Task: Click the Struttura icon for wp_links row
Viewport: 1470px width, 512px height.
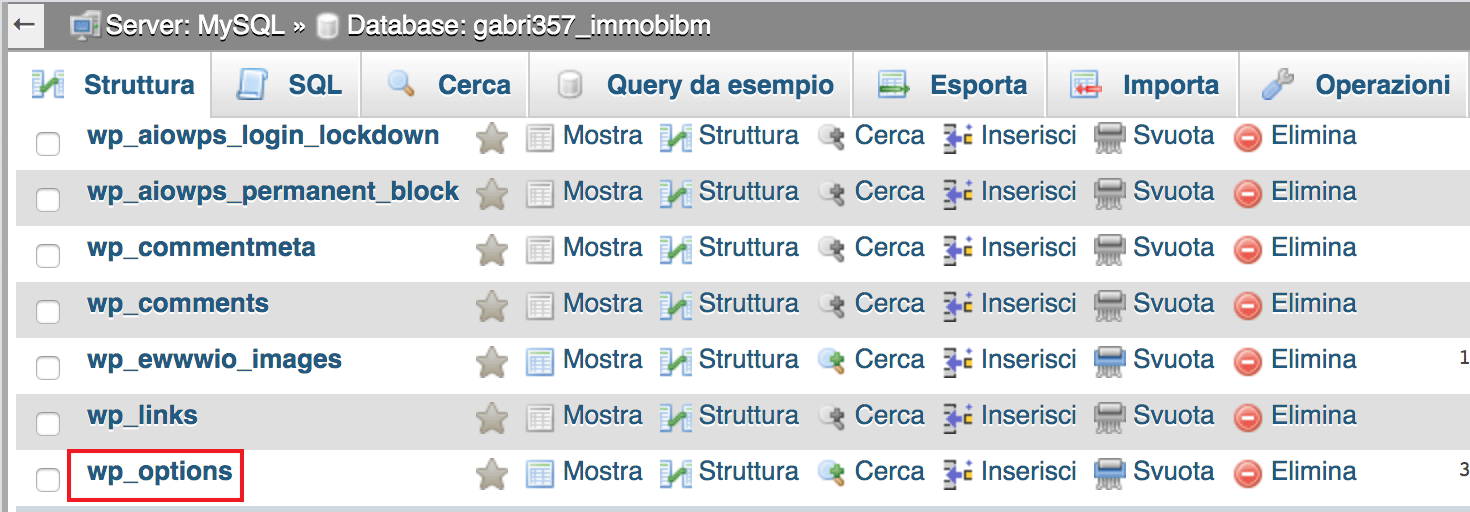Action: click(x=676, y=416)
